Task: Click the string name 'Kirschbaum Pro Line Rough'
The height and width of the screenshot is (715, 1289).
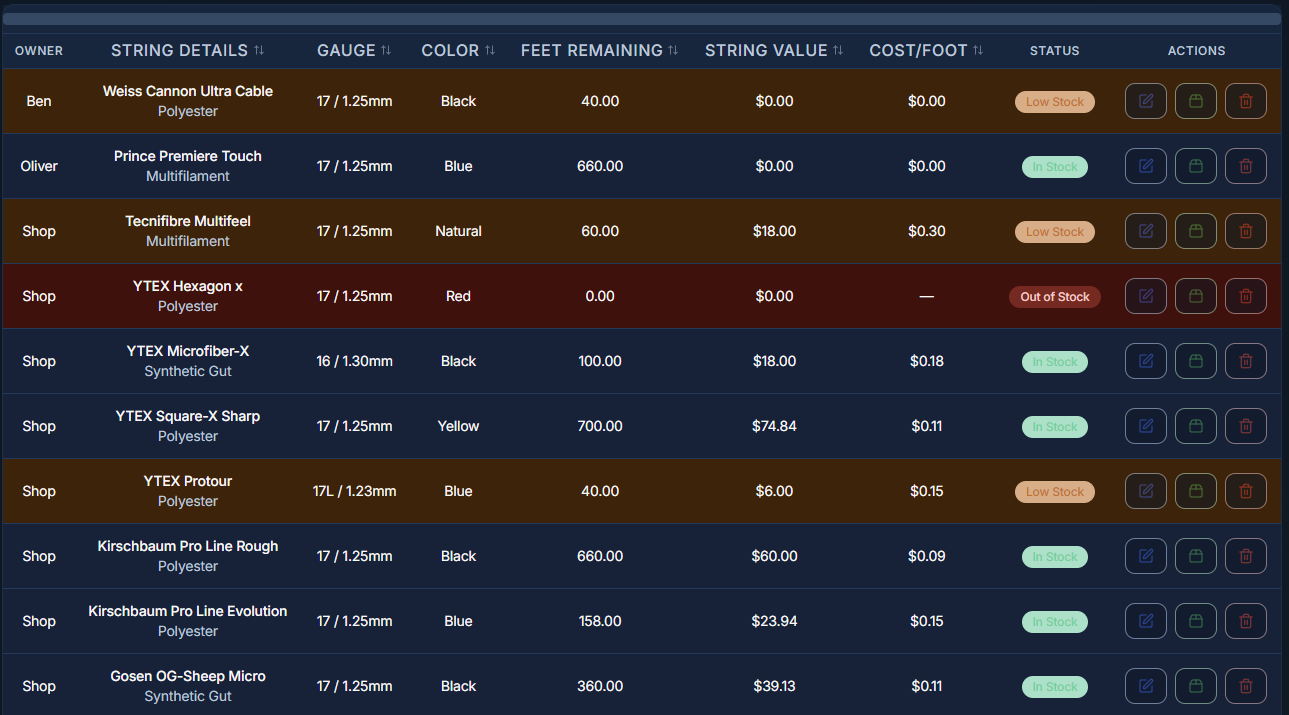Action: point(188,546)
